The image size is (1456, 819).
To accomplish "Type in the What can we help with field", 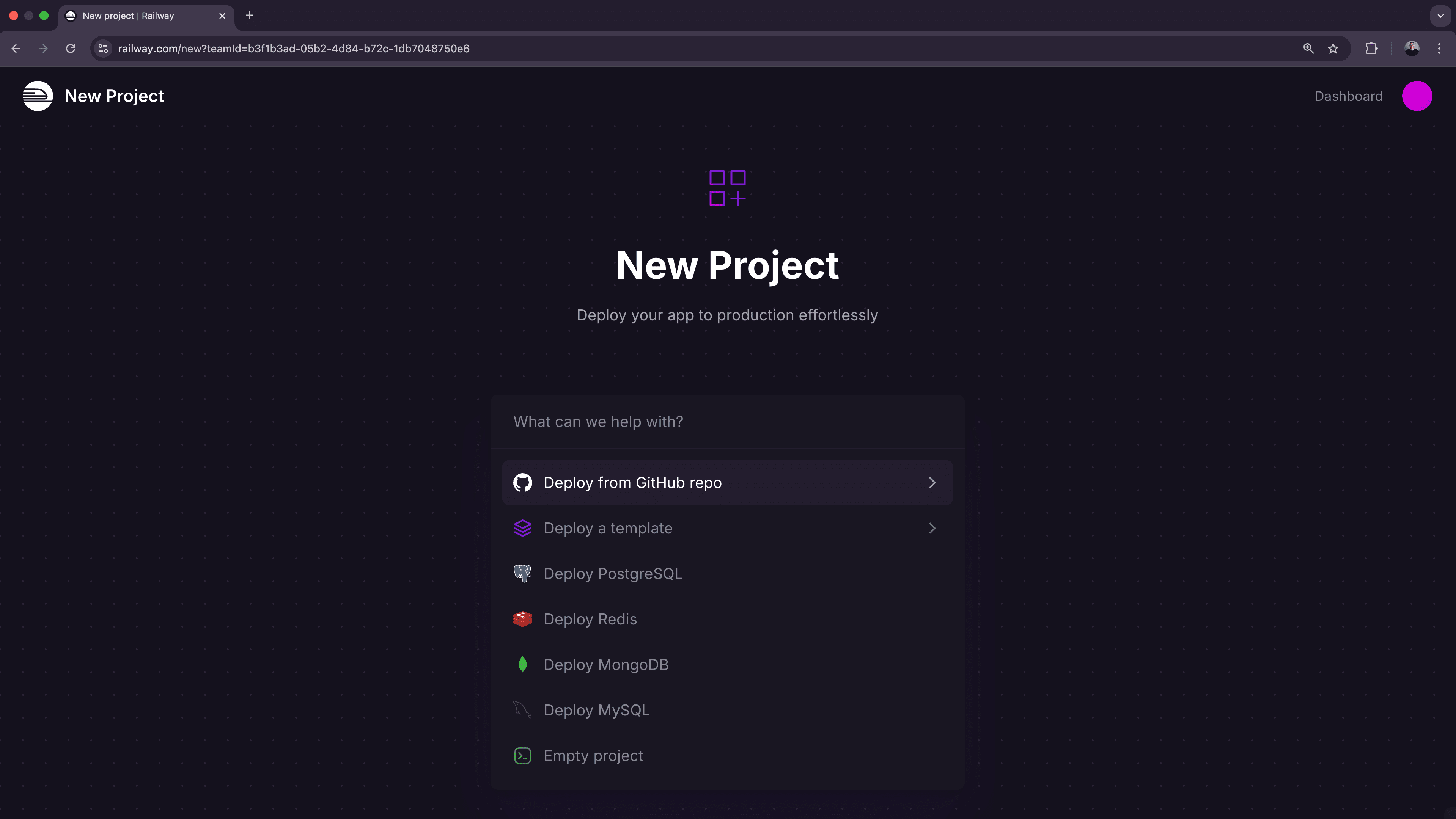I will [x=727, y=422].
